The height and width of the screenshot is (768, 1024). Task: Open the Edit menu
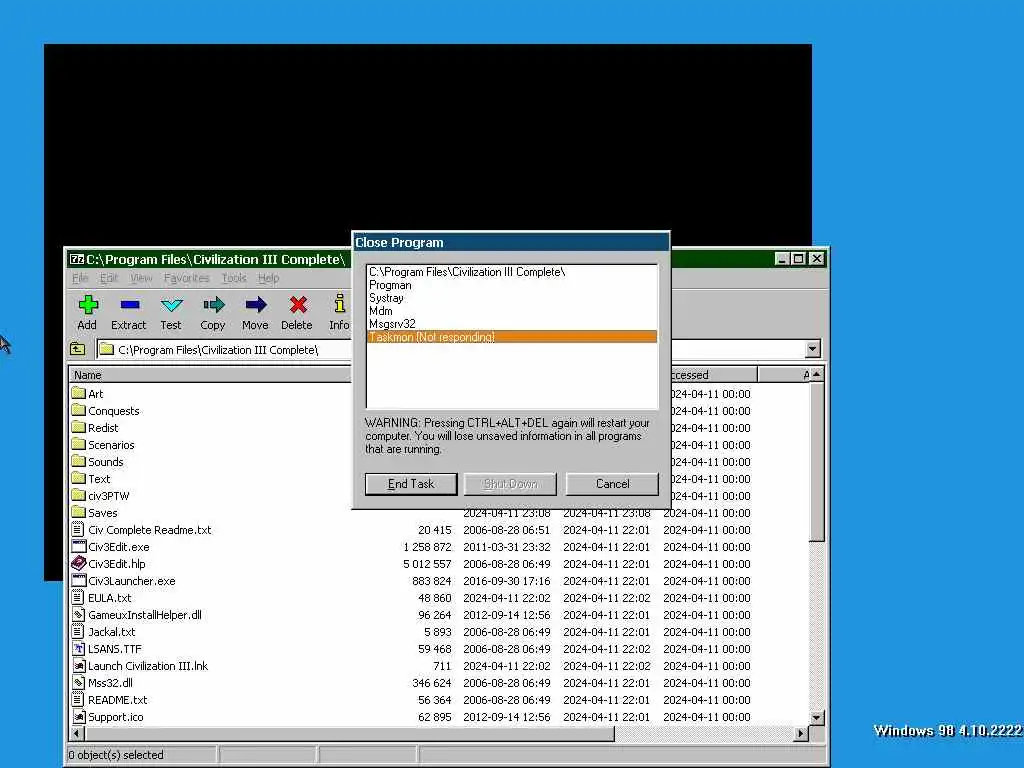click(109, 278)
